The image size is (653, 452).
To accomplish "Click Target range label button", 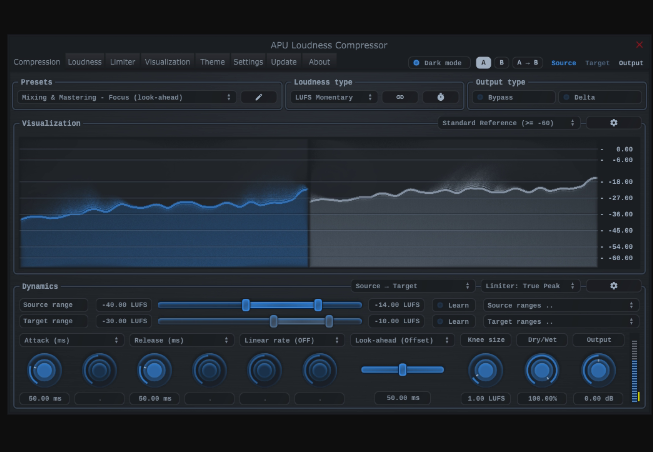I will tap(53, 321).
